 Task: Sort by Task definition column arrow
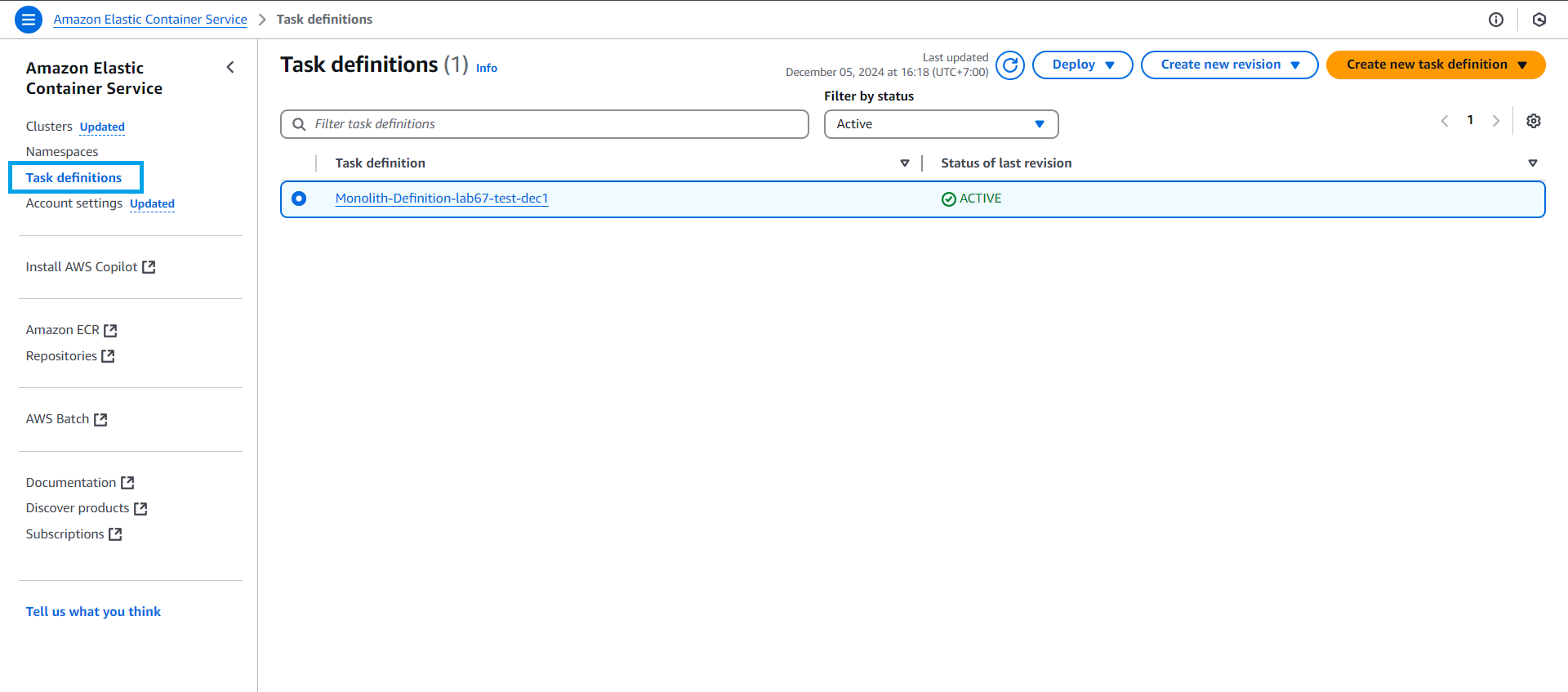click(x=905, y=163)
